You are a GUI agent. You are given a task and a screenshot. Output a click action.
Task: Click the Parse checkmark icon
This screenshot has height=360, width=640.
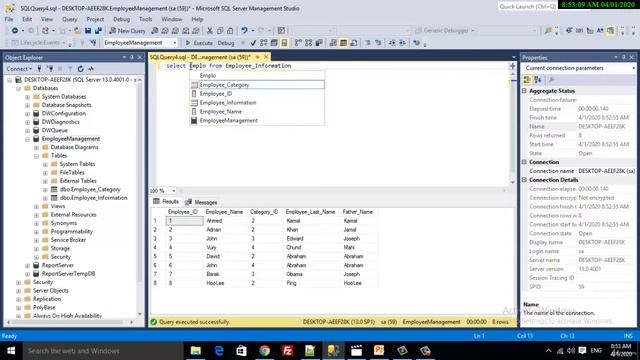coord(253,43)
